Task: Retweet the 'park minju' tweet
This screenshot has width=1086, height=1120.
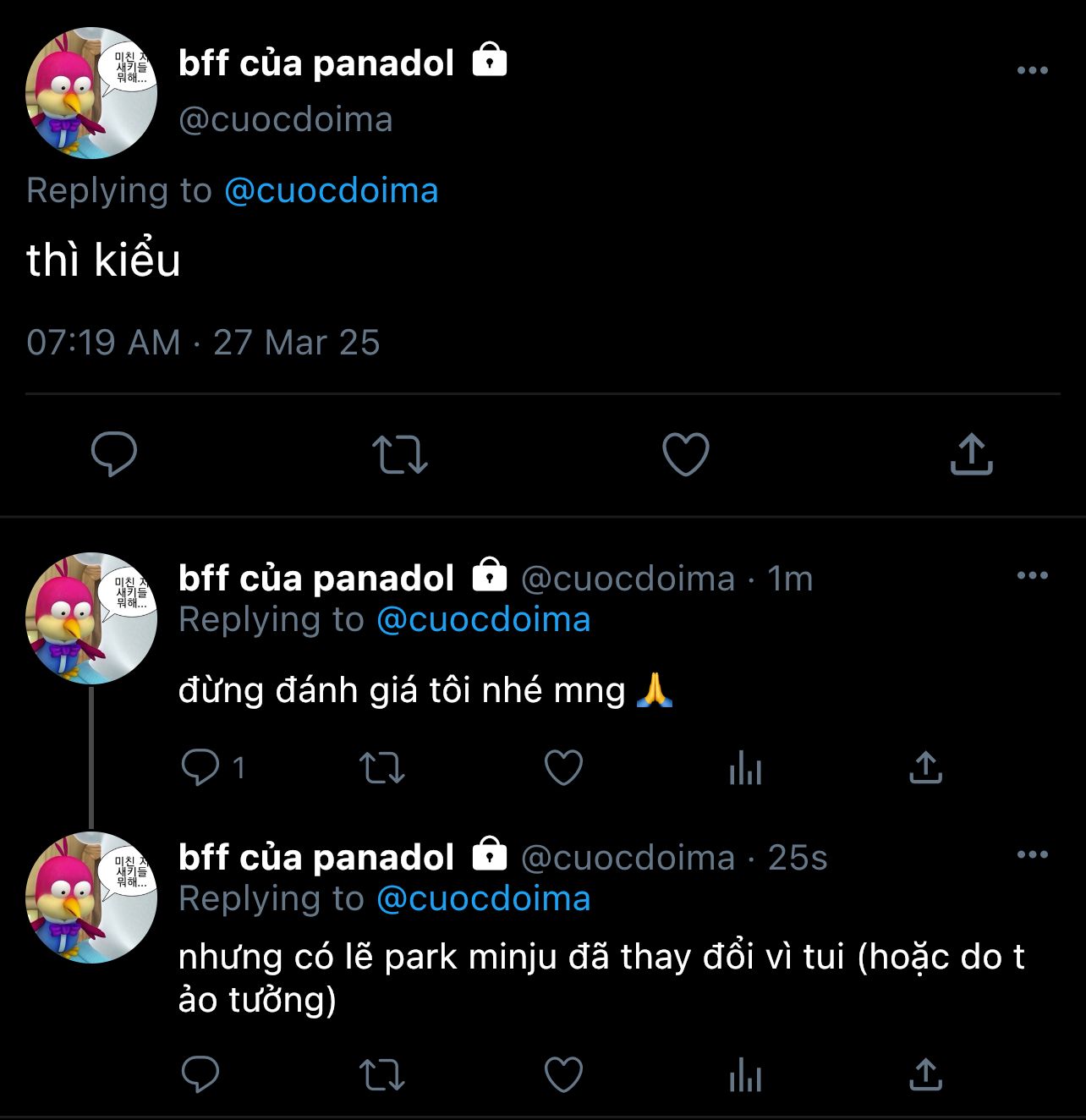Action: 382,1075
